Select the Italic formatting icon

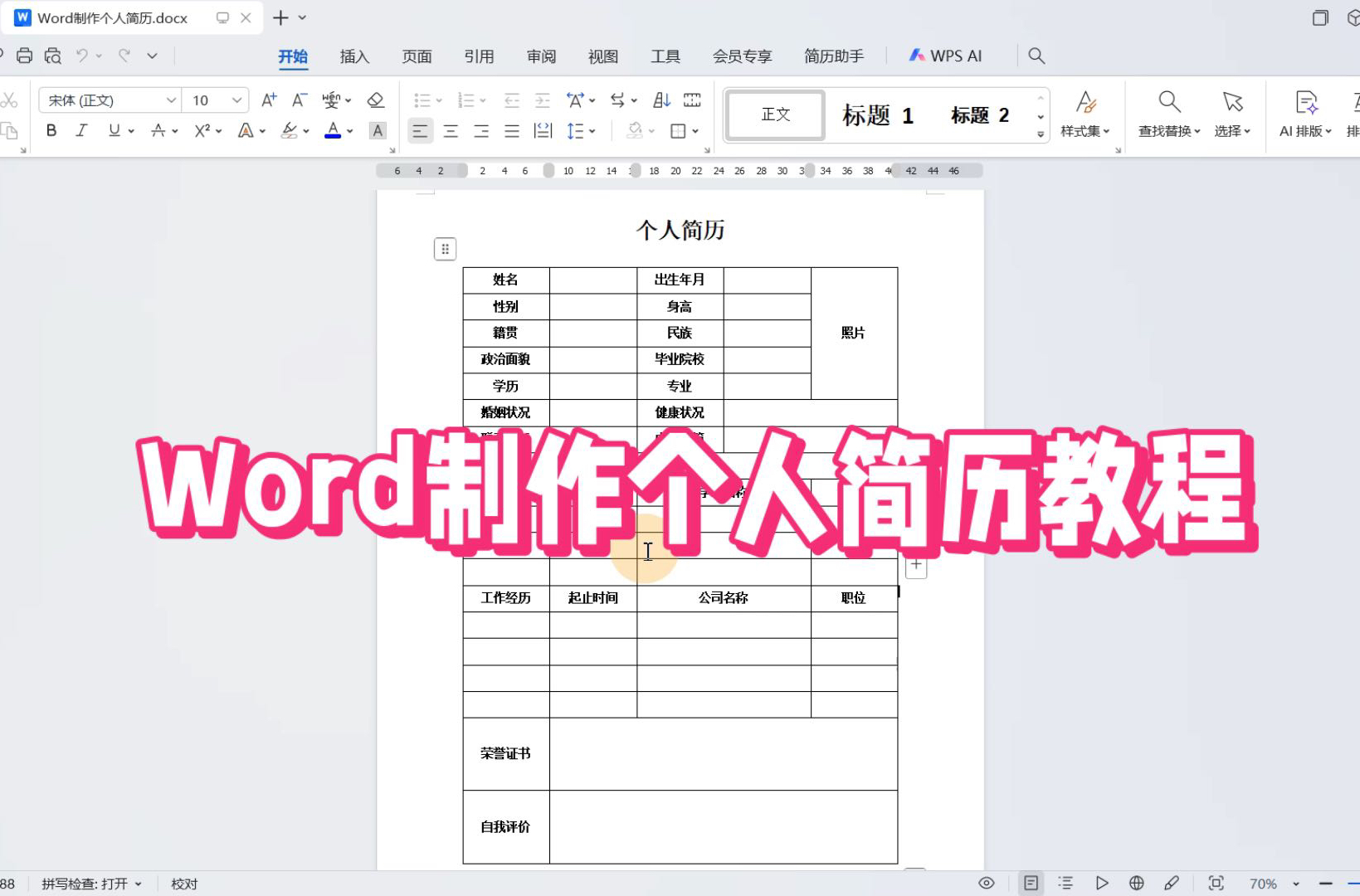click(81, 130)
